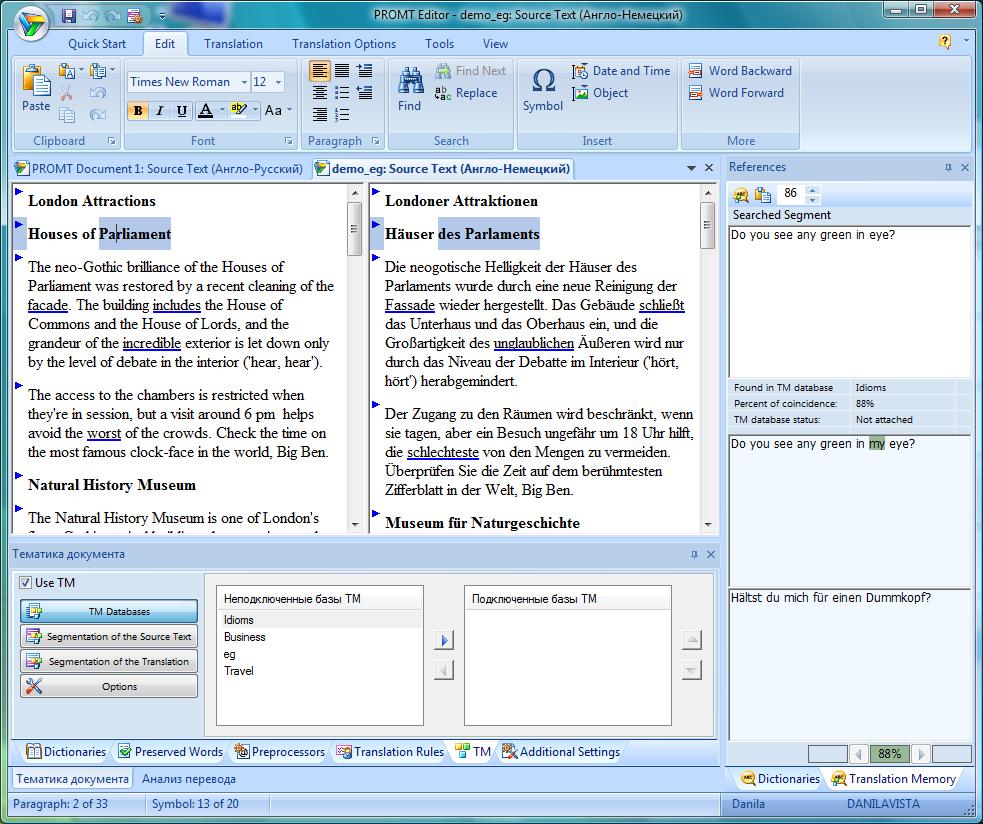Open the Translation Rules tab

(x=390, y=752)
